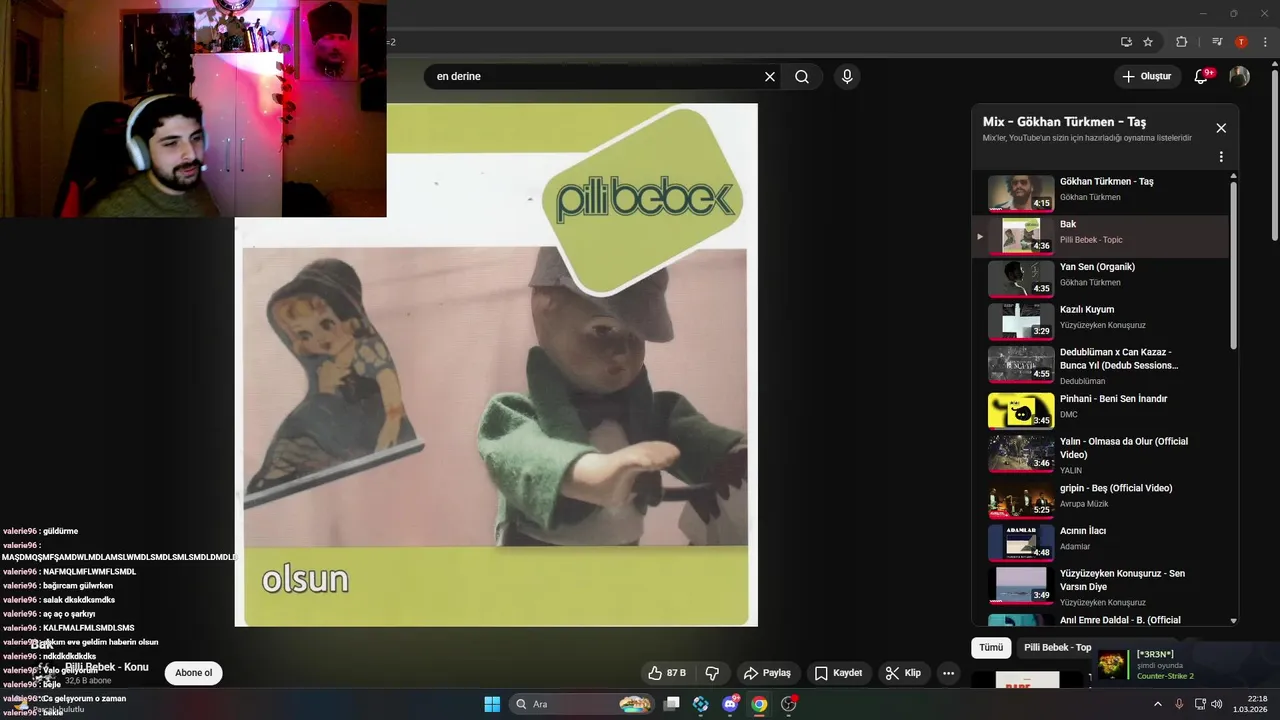Open the Windows Start menu
1280x720 pixels.
[492, 704]
